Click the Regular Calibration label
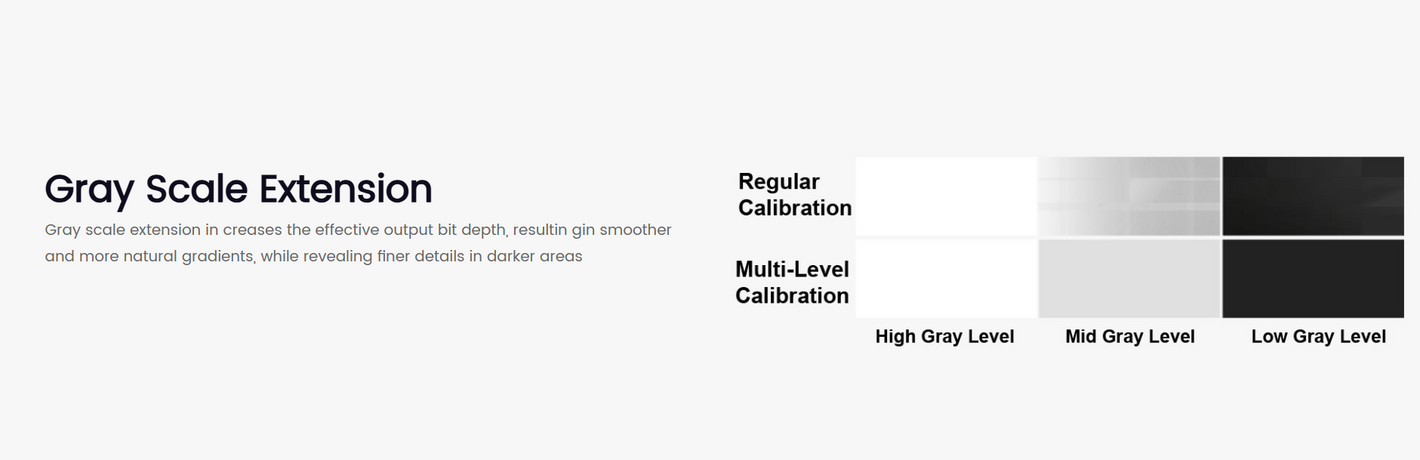This screenshot has height=460, width=1420. pyautogui.click(x=795, y=195)
